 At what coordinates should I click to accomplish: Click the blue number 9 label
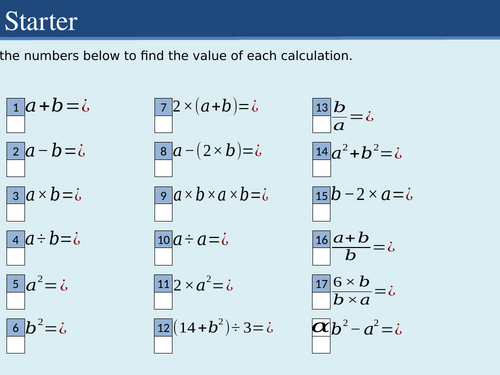point(163,195)
